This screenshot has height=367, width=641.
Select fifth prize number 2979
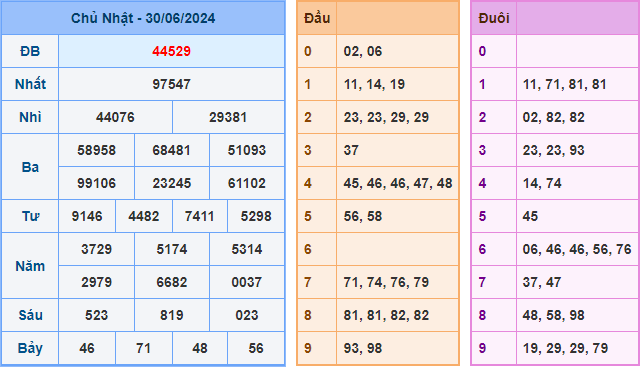pos(96,282)
